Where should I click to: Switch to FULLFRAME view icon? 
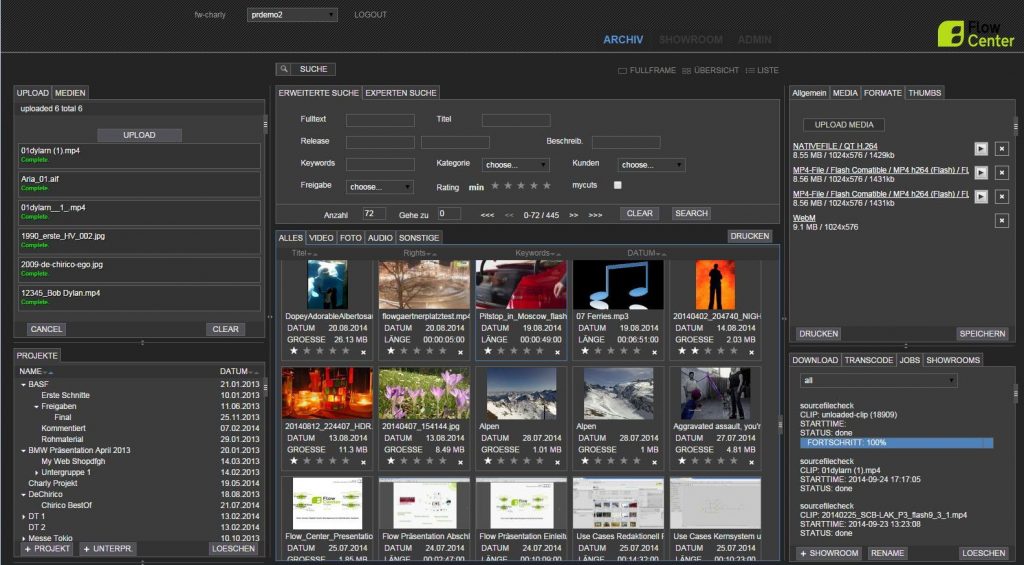click(x=623, y=71)
